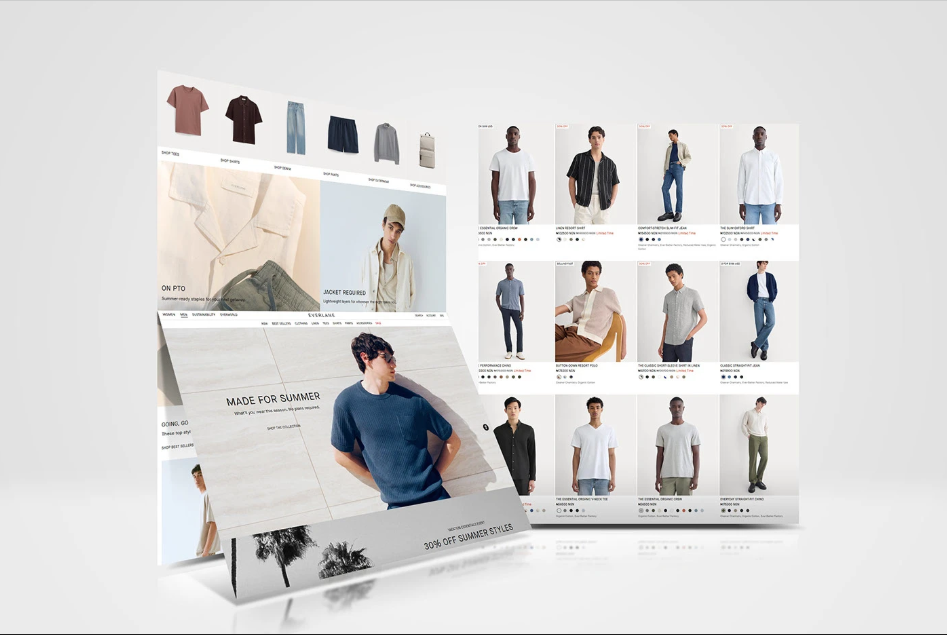Viewport: 947px width, 635px height.
Task: Click the Classic Straight Fit Jean product title
Action: 740,366
